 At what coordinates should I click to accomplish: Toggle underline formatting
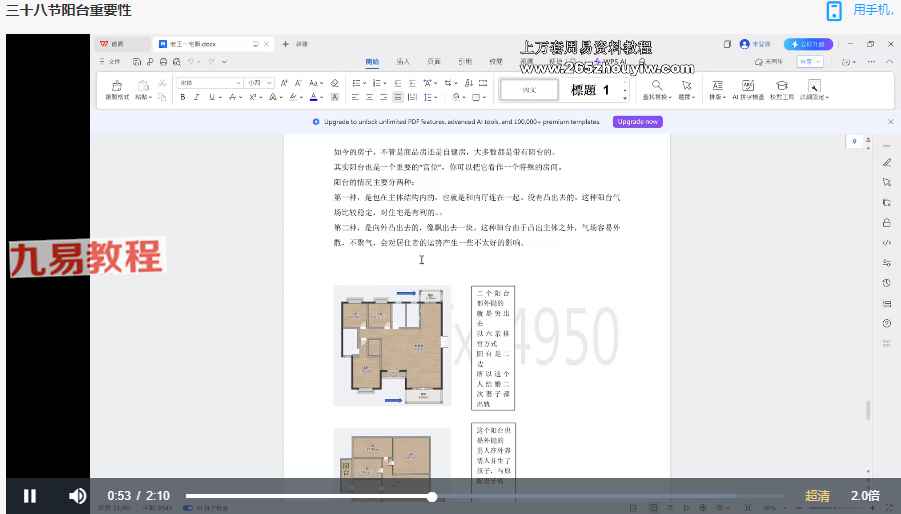tap(212, 97)
